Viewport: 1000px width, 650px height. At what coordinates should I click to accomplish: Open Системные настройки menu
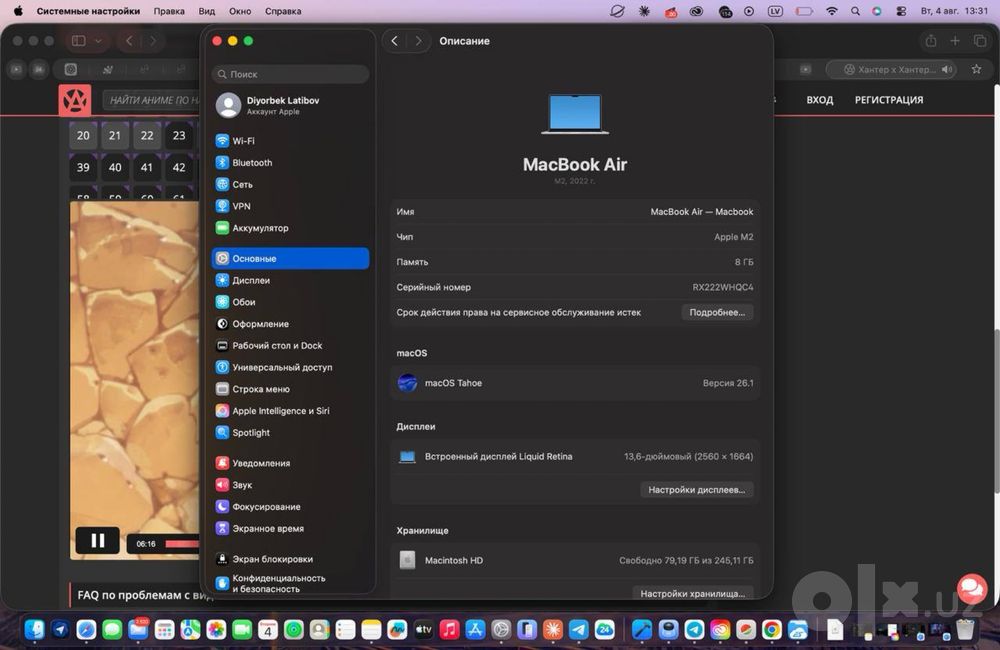click(88, 11)
